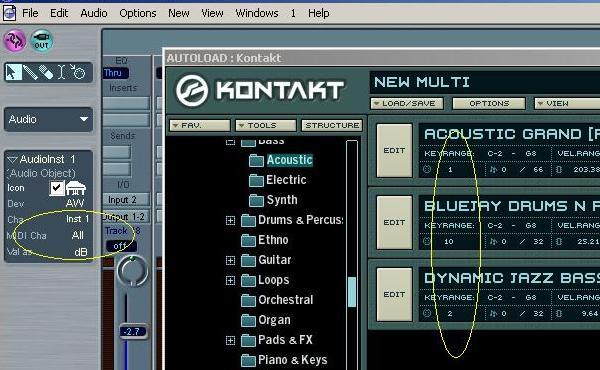Select the Orchestral folder

point(277,300)
